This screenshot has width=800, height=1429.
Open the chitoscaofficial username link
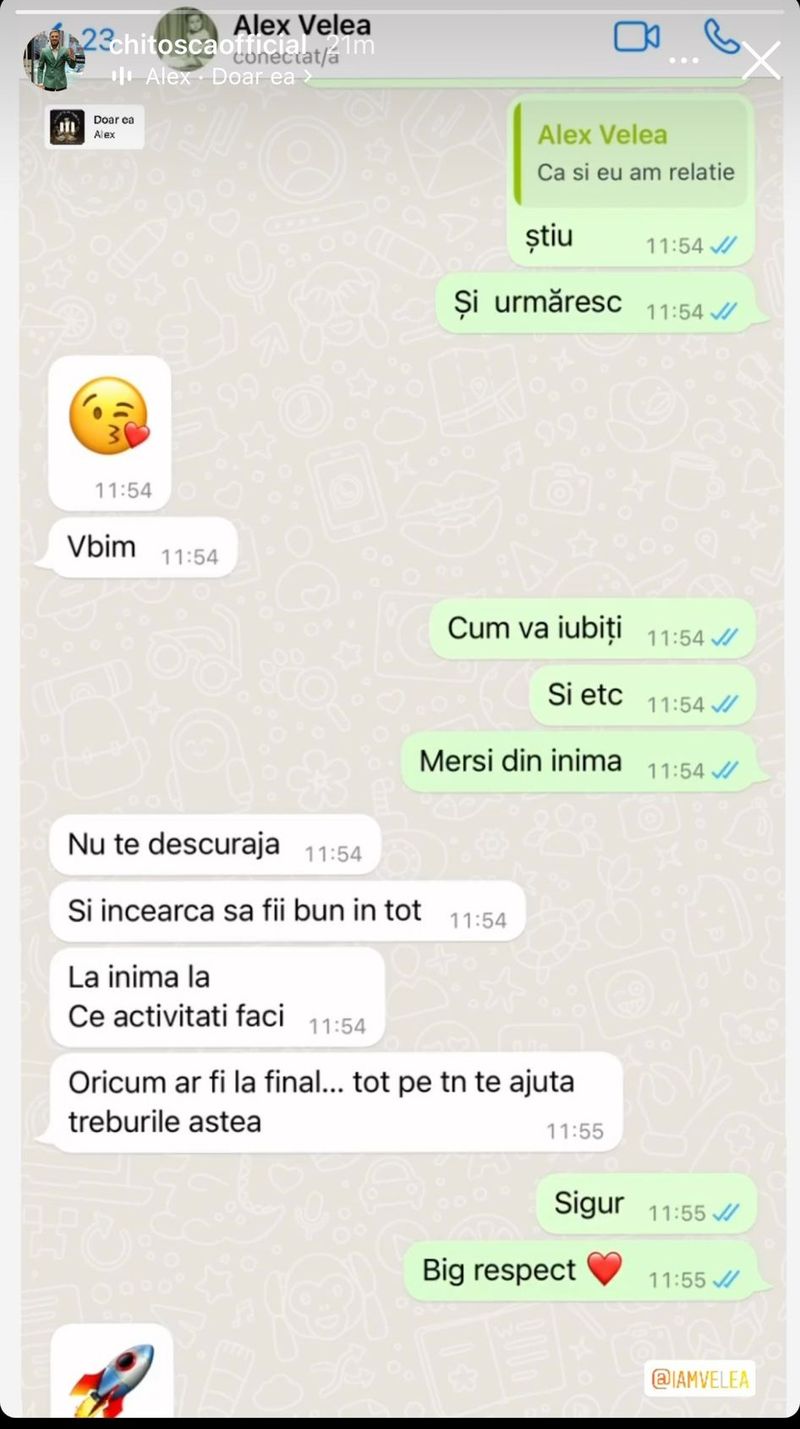pyautogui.click(x=207, y=45)
